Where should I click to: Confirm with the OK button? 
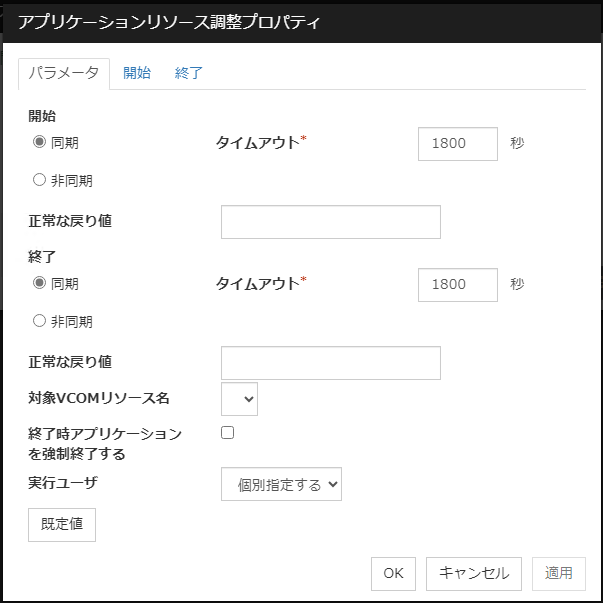tap(393, 573)
